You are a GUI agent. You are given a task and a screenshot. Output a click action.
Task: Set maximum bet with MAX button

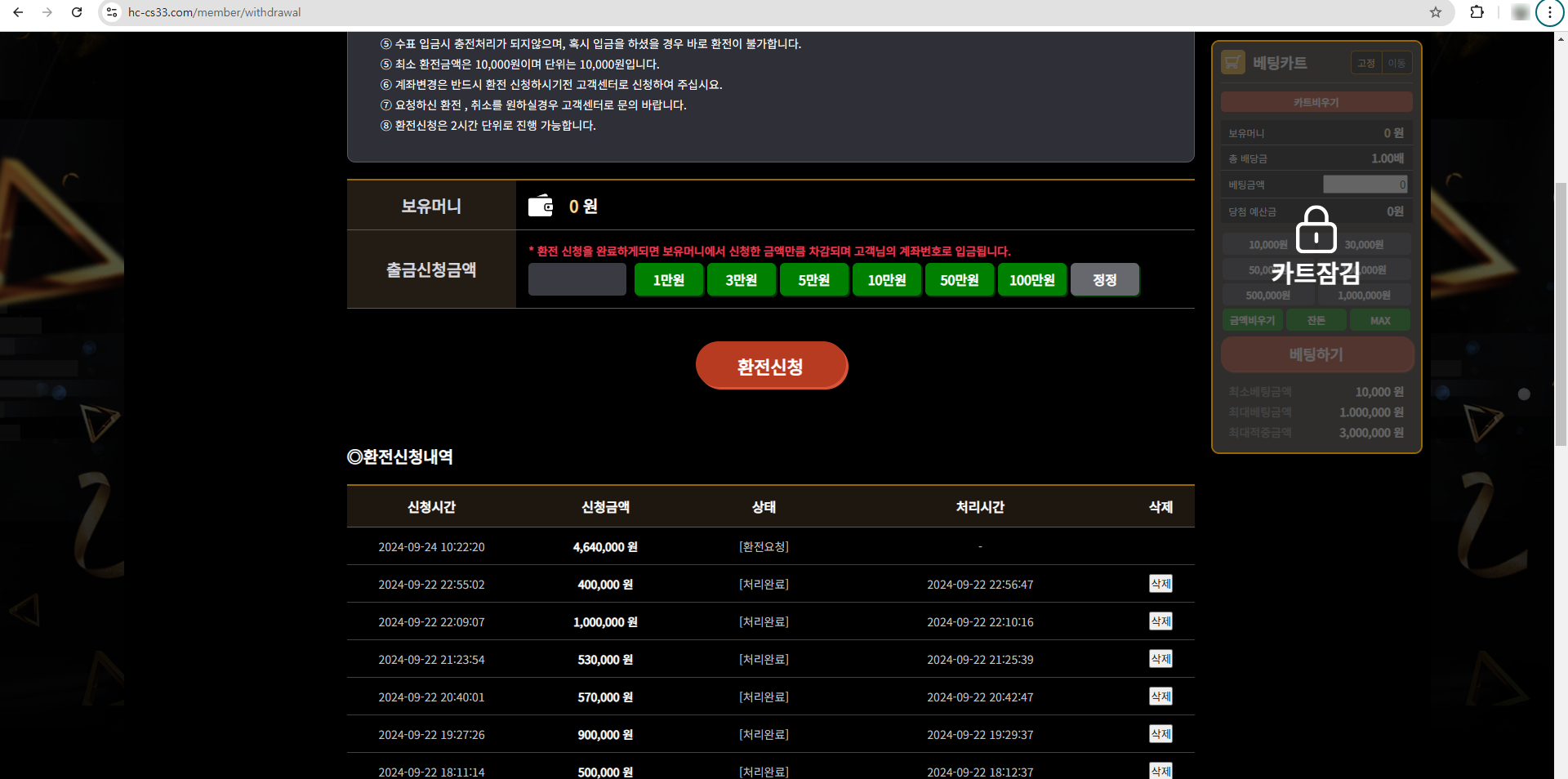[x=1380, y=321]
